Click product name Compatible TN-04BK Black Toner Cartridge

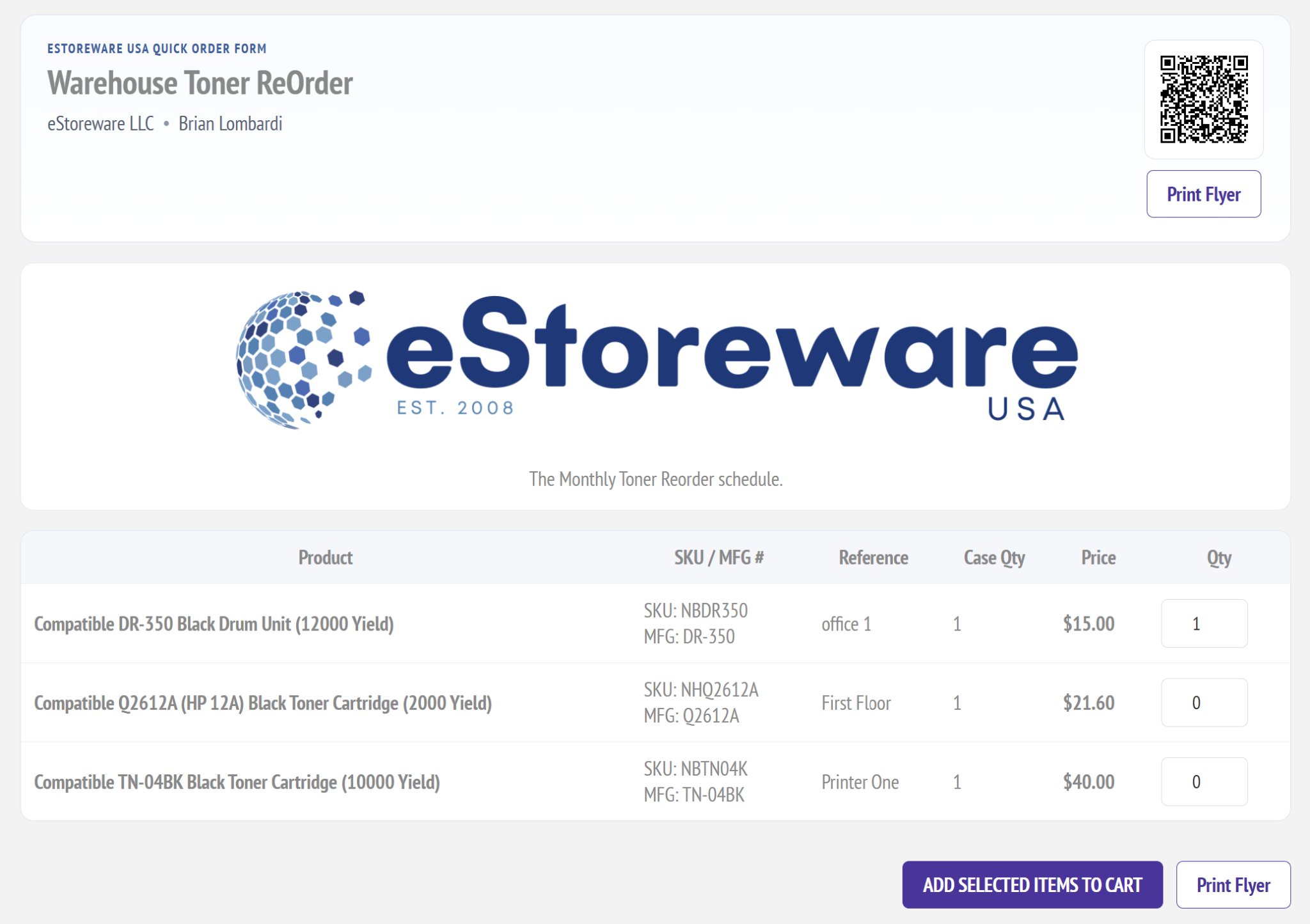click(237, 782)
